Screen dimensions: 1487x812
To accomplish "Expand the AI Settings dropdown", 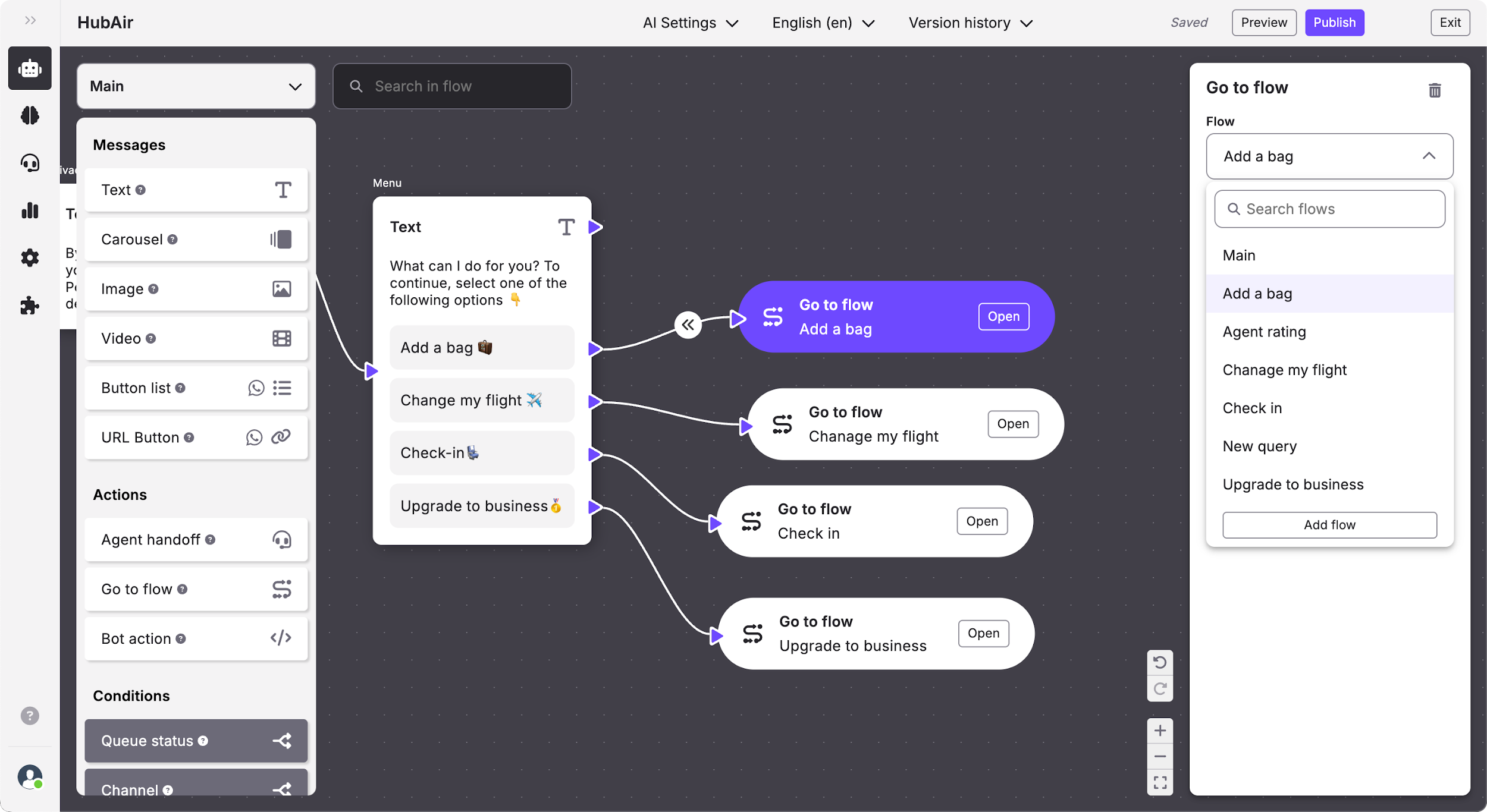I will tap(690, 23).
